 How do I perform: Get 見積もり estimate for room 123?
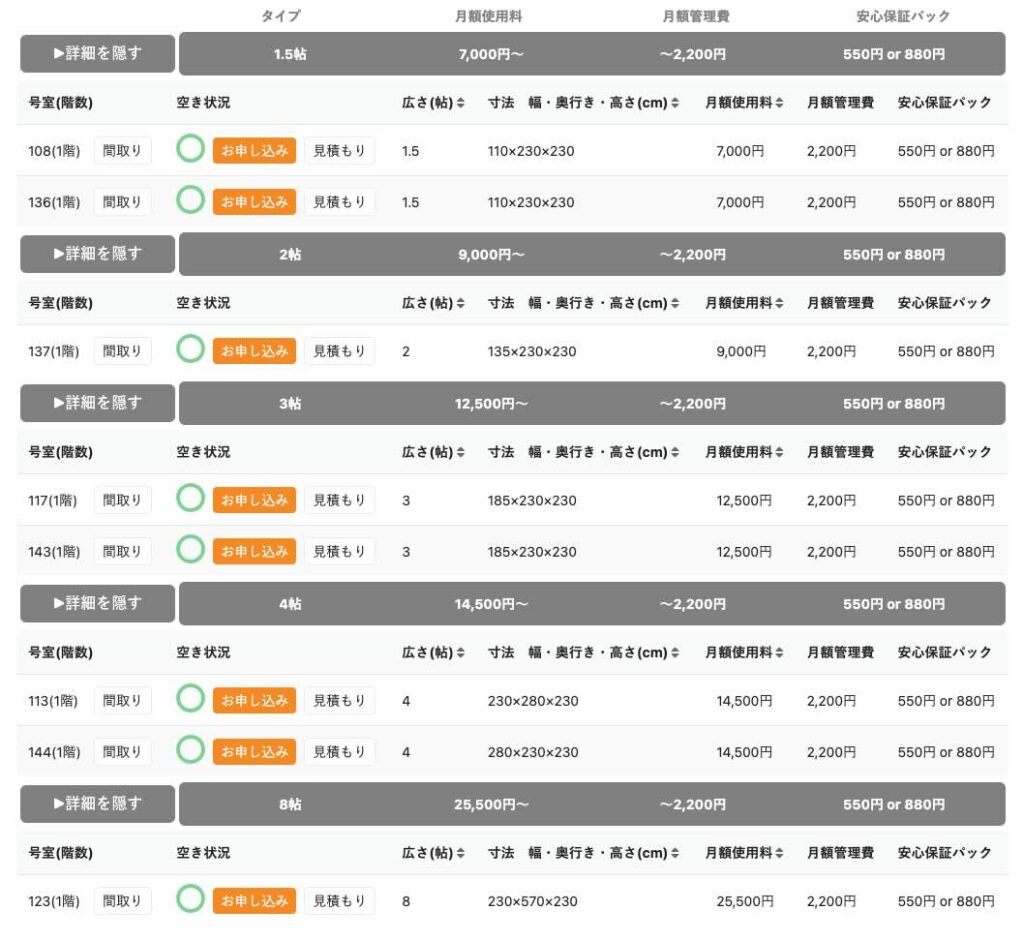pyautogui.click(x=339, y=901)
